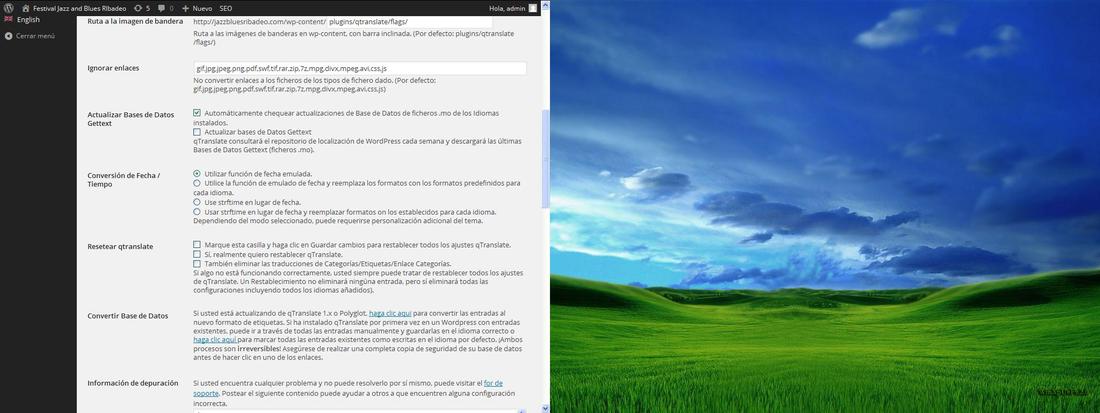Viewport: 1100px width, 413px height.
Task: Check Actualizar bases de Datos Gettext
Action: pyautogui.click(x=197, y=132)
